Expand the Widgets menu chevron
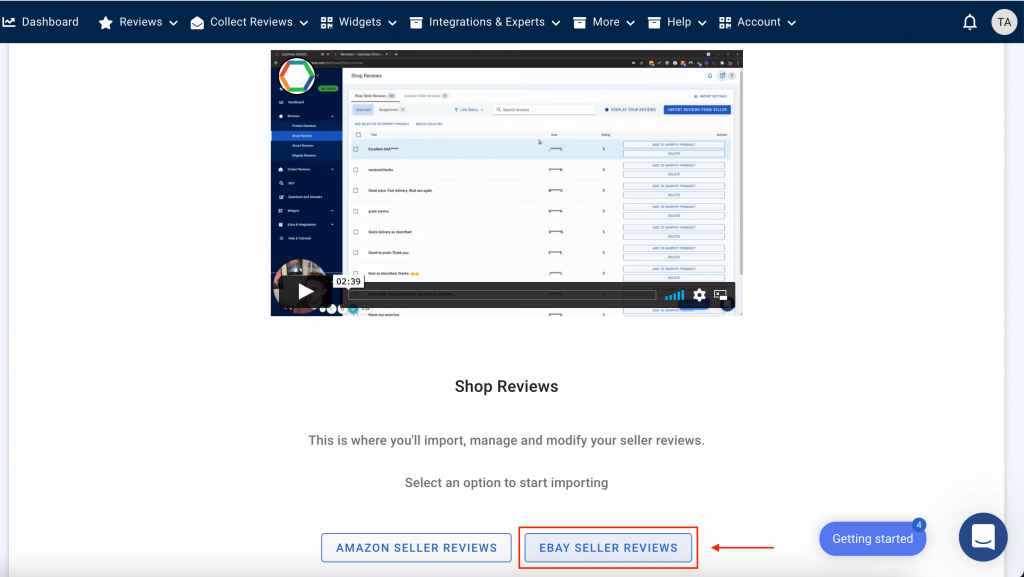 coord(392,23)
